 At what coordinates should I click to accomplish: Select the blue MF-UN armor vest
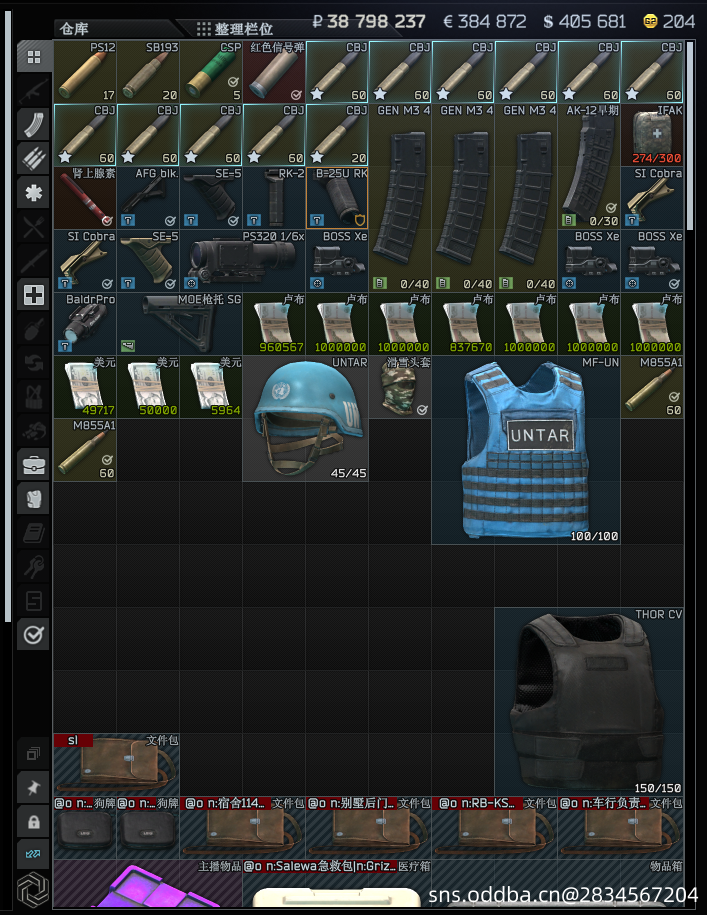(526, 450)
